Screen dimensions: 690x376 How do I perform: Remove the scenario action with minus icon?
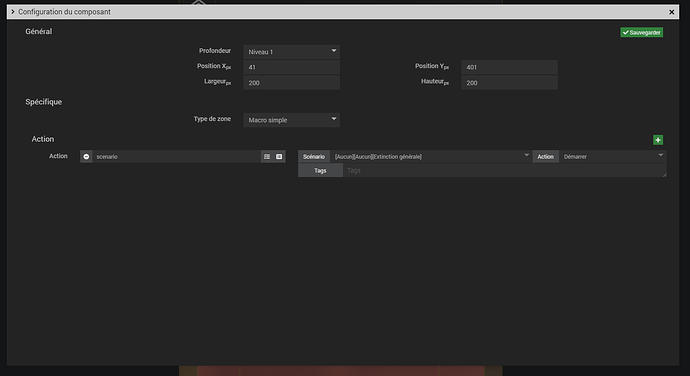pos(86,156)
